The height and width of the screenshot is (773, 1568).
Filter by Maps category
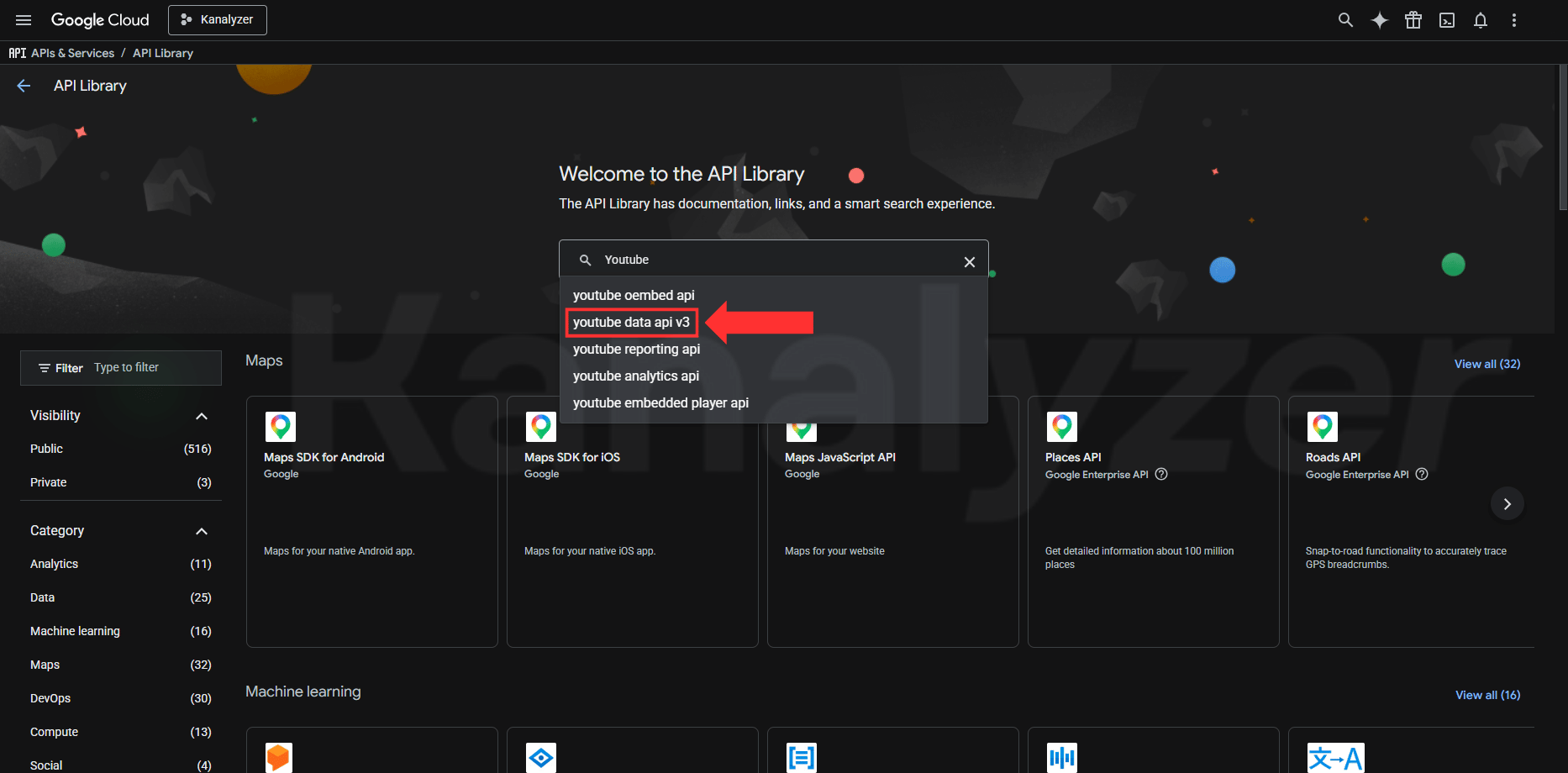121,665
